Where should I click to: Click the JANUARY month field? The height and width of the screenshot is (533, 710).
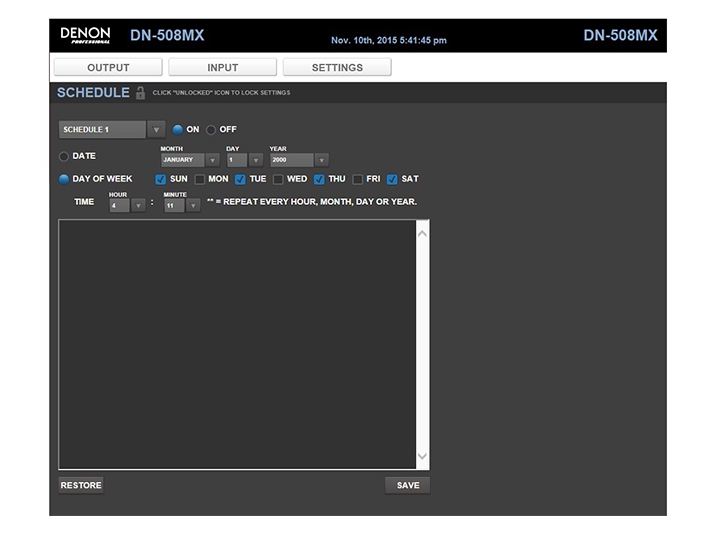(183, 160)
